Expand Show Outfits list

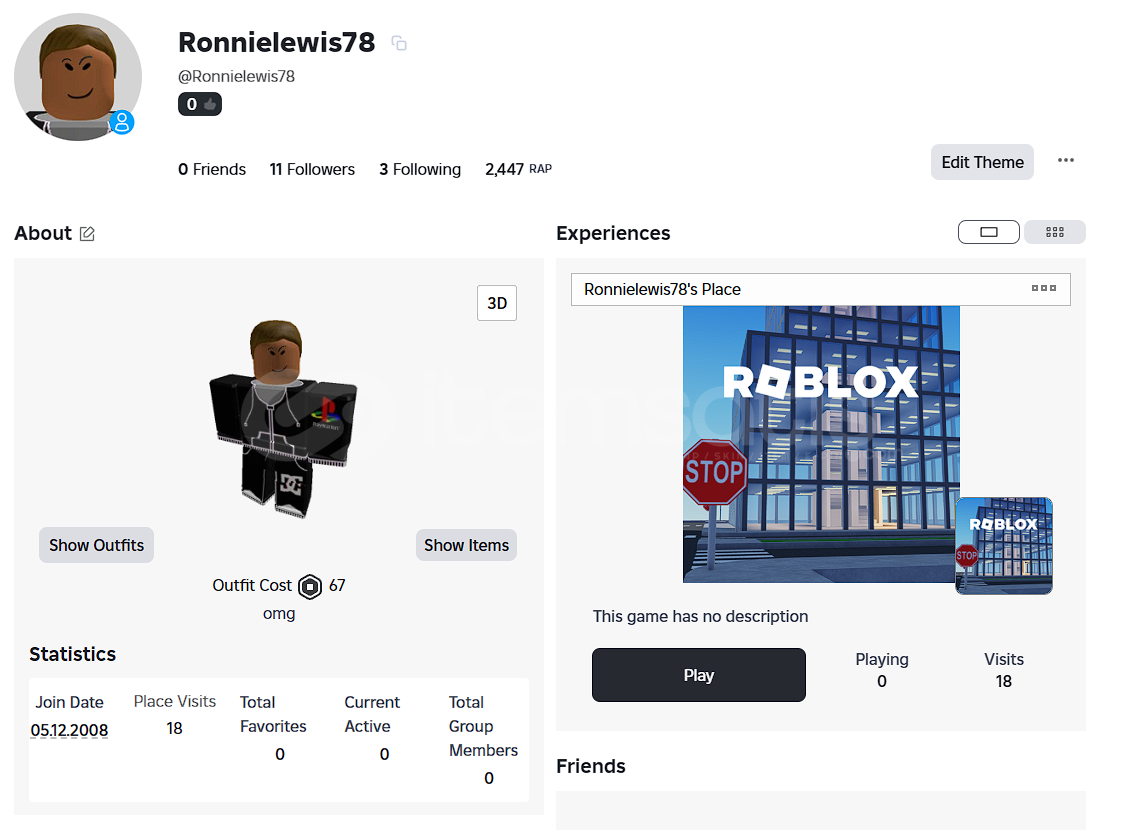(96, 545)
